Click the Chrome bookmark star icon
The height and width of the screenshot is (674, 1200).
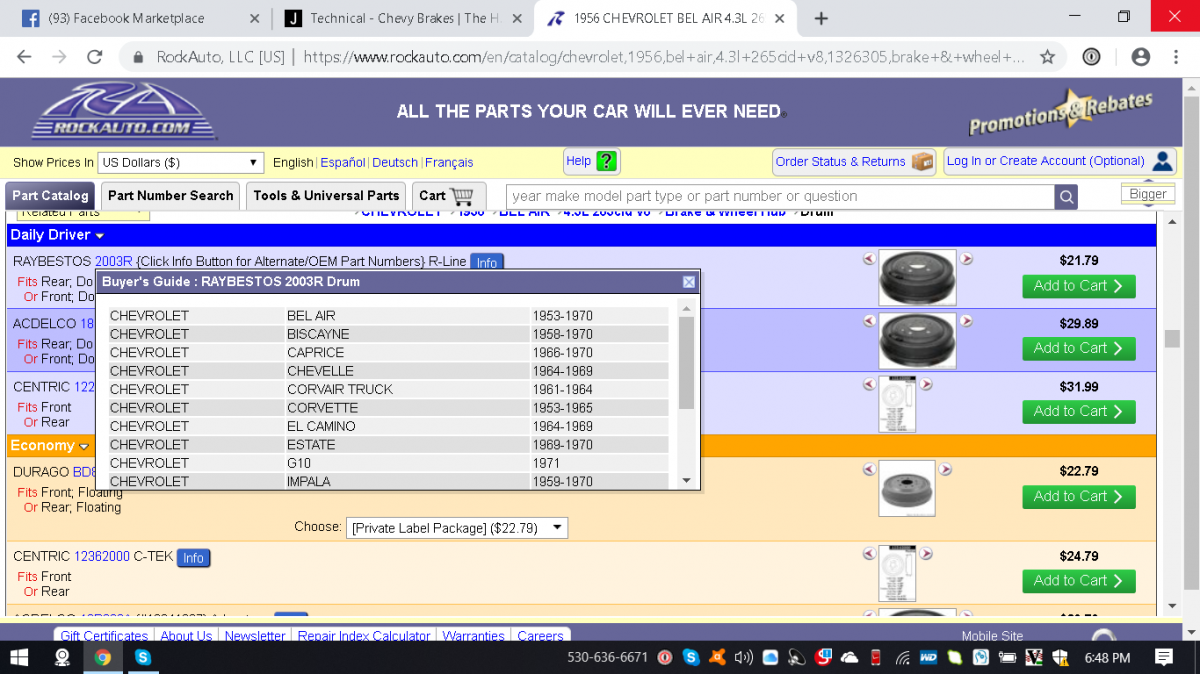(1047, 57)
